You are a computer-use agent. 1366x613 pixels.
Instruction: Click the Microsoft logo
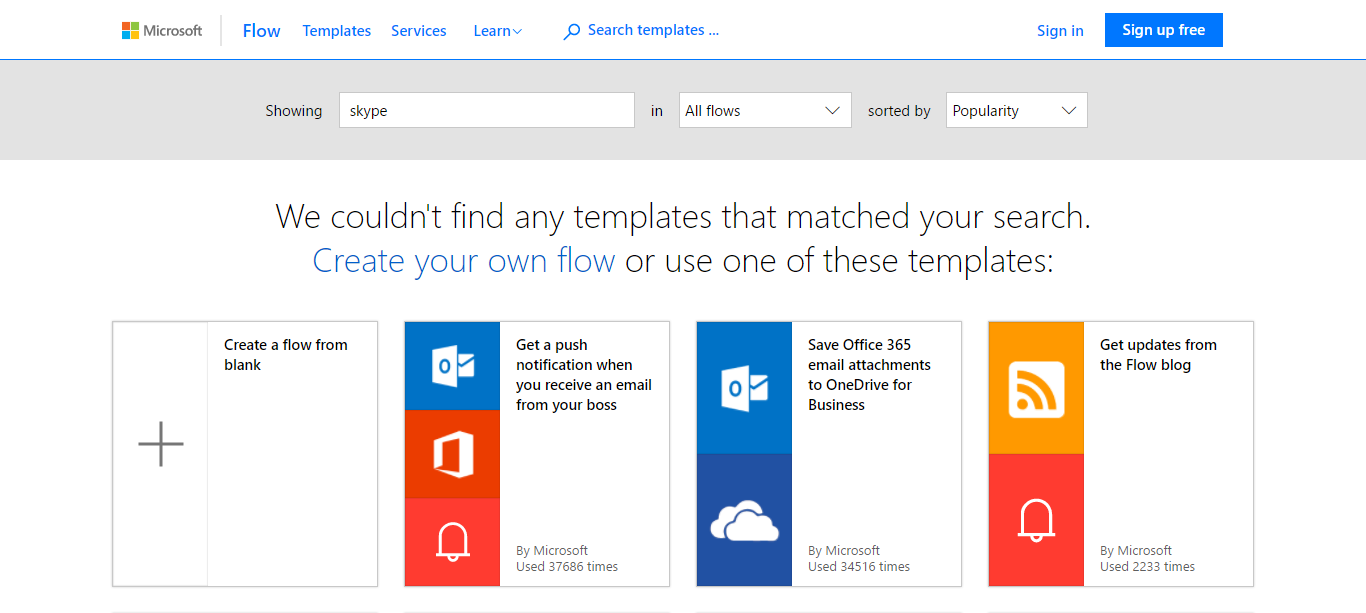[x=162, y=30]
